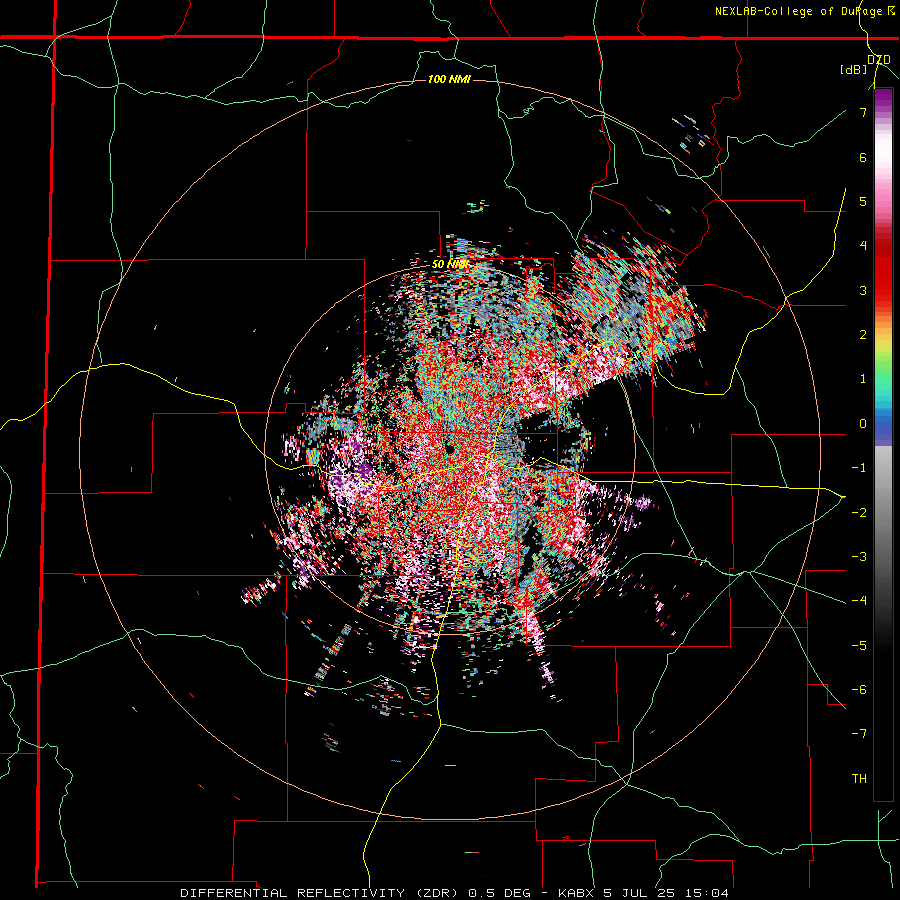Click the -7 value on color scale

[859, 734]
